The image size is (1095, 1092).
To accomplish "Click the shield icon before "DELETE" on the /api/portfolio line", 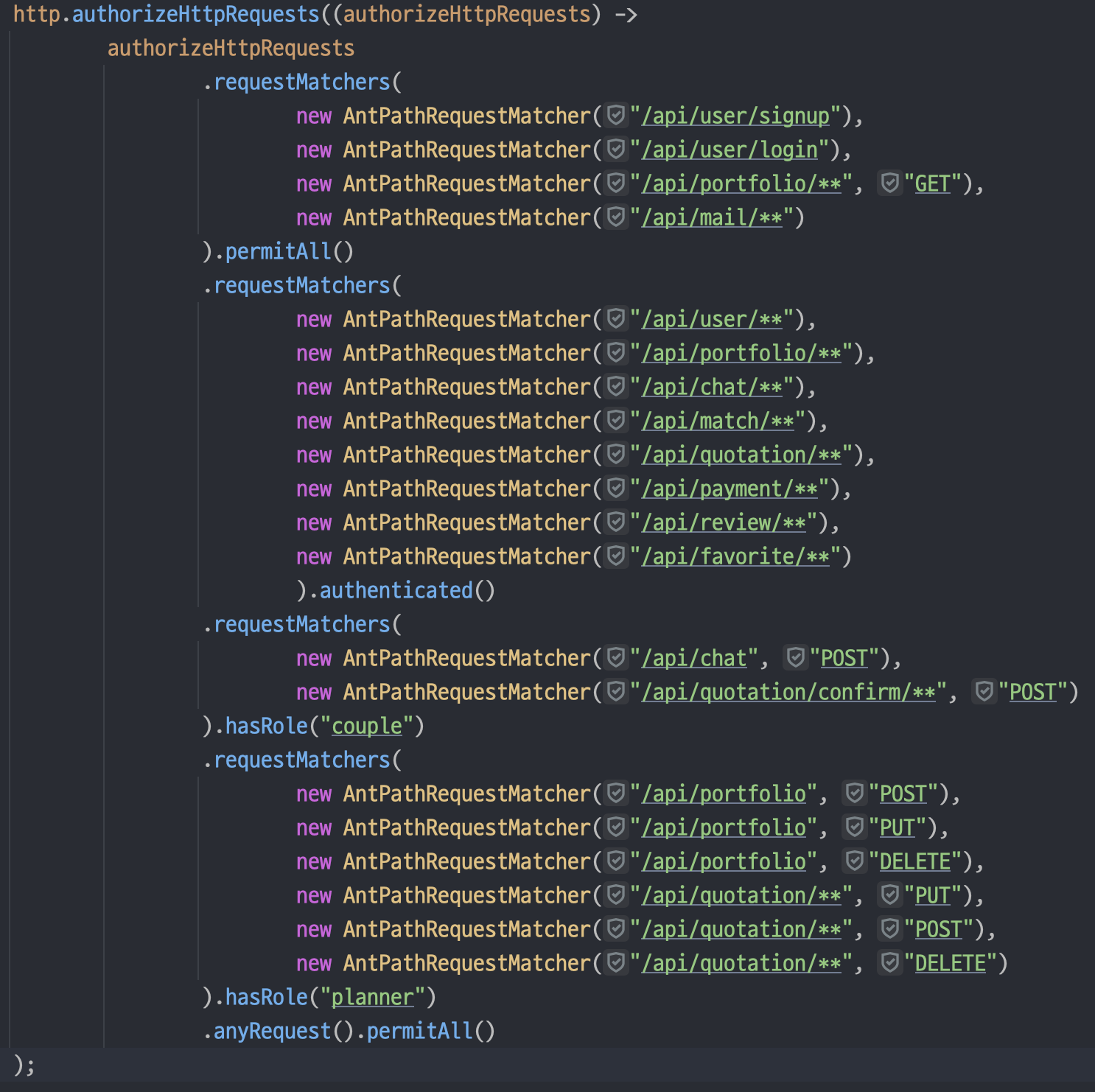I will tap(855, 861).
